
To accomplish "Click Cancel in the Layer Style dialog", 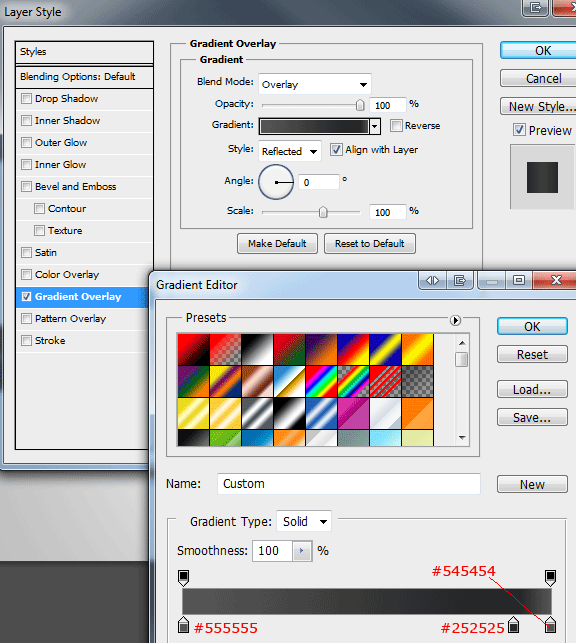I will coord(539,78).
